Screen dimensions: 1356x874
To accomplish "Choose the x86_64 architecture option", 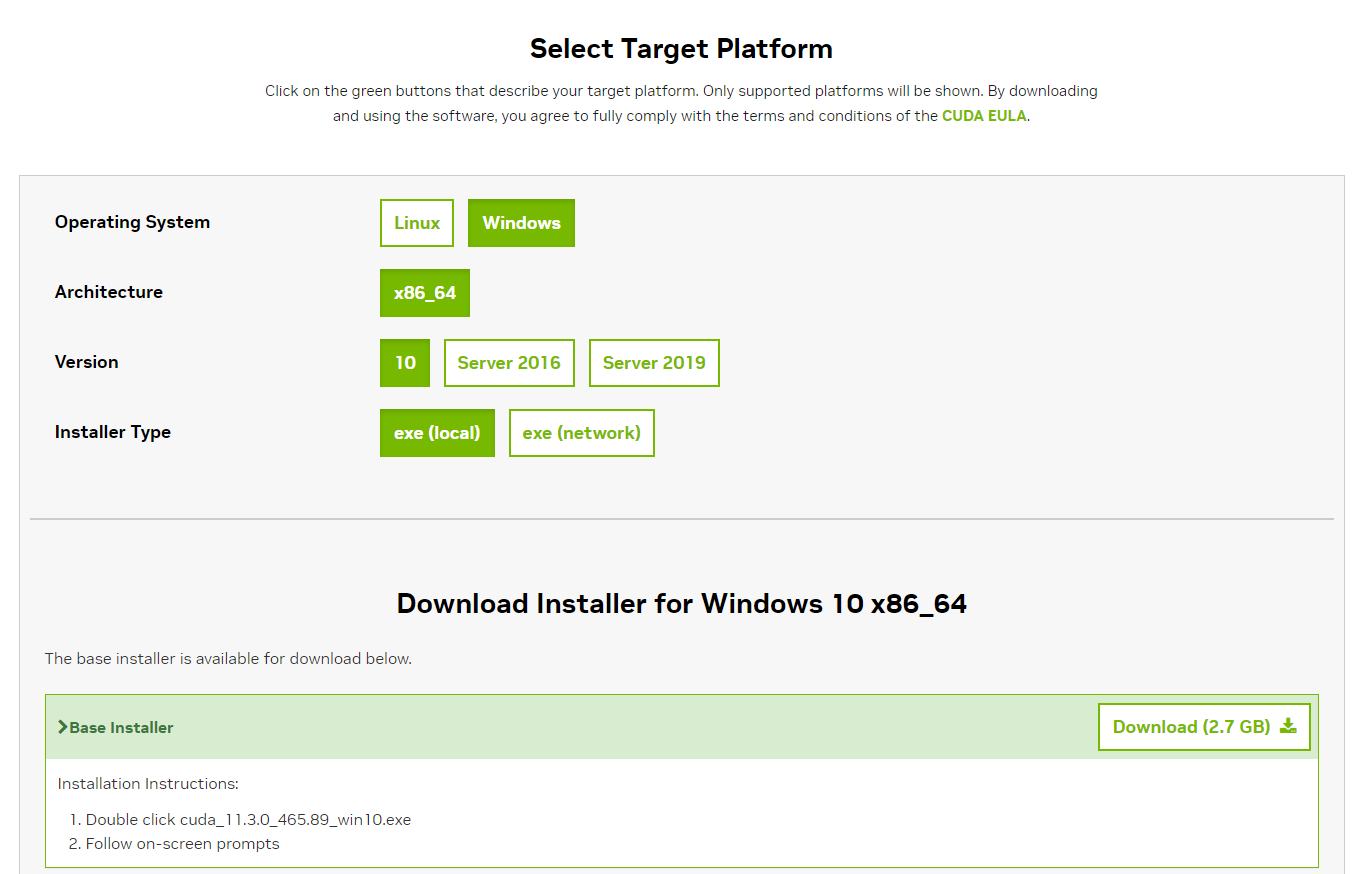I will click(424, 293).
